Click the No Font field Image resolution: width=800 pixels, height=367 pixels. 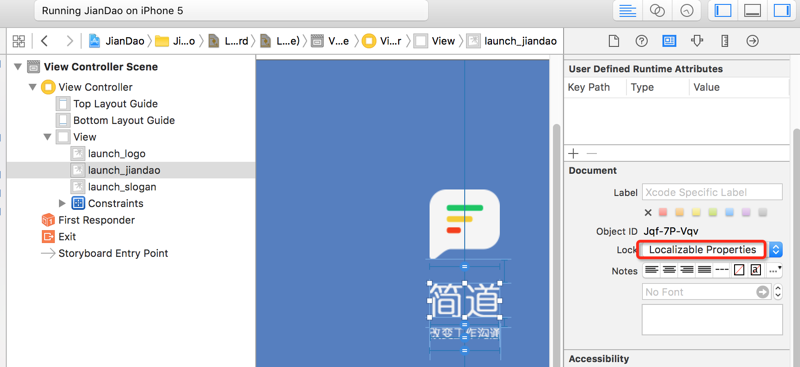tap(706, 292)
